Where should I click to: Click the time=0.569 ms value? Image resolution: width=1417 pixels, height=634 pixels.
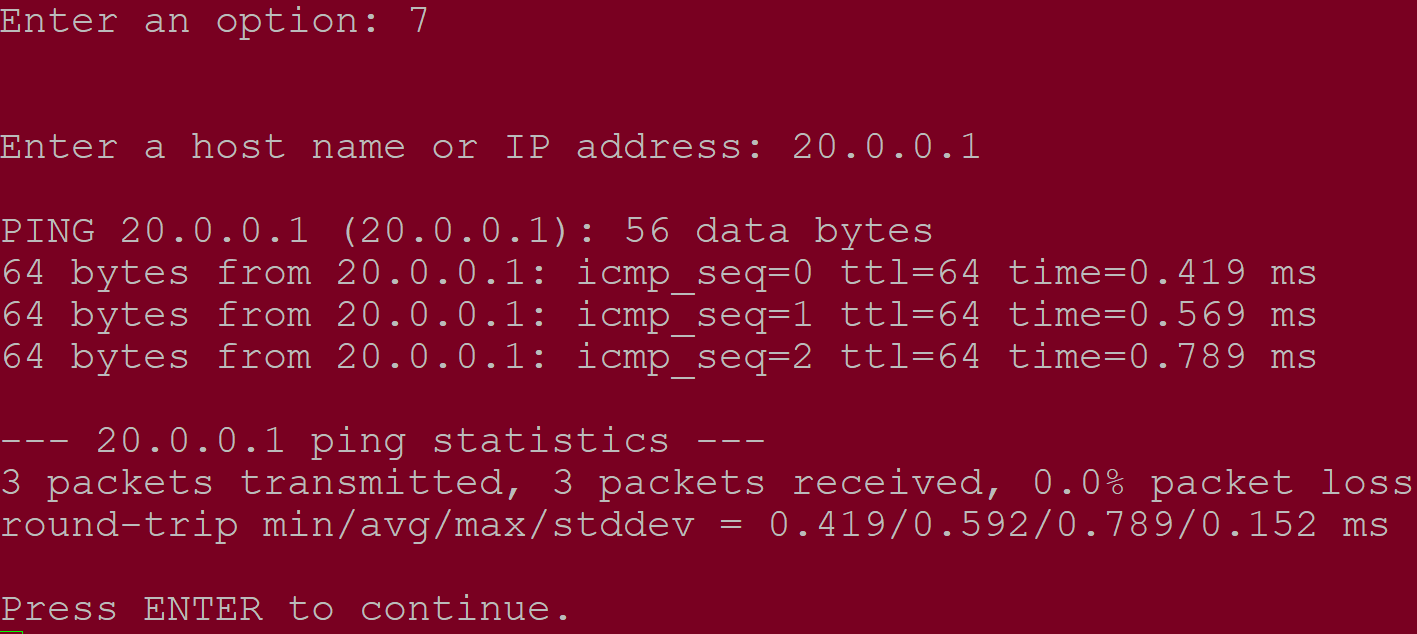click(x=1162, y=316)
